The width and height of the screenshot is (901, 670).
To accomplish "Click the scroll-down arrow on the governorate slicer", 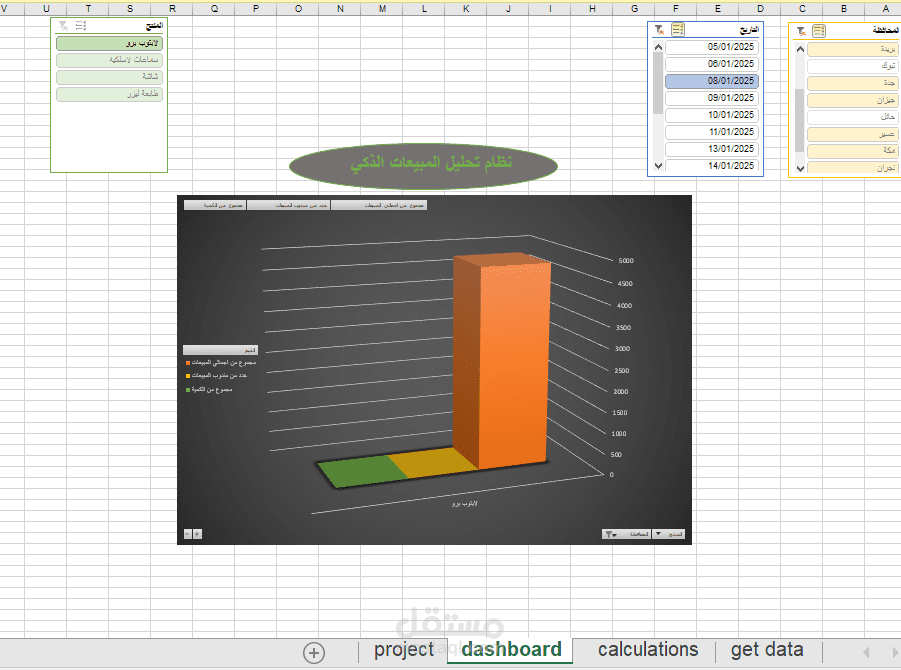I will [x=799, y=168].
